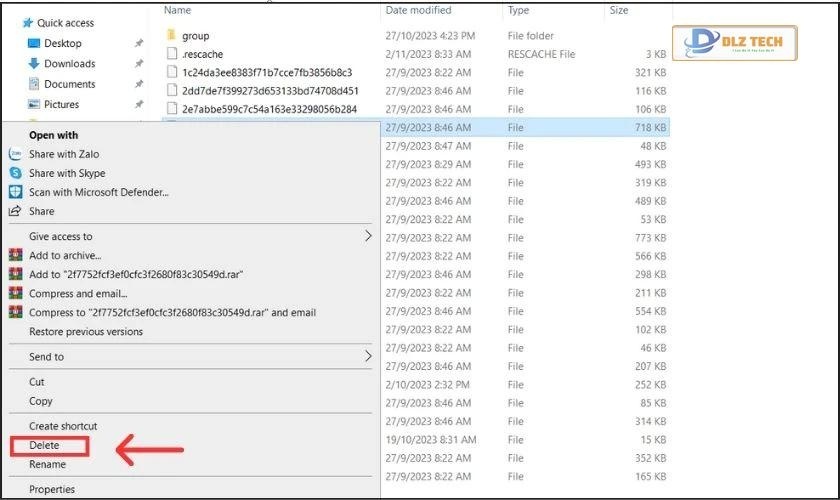840x500 pixels.
Task: Select Share with Zalo
Action: (x=64, y=154)
